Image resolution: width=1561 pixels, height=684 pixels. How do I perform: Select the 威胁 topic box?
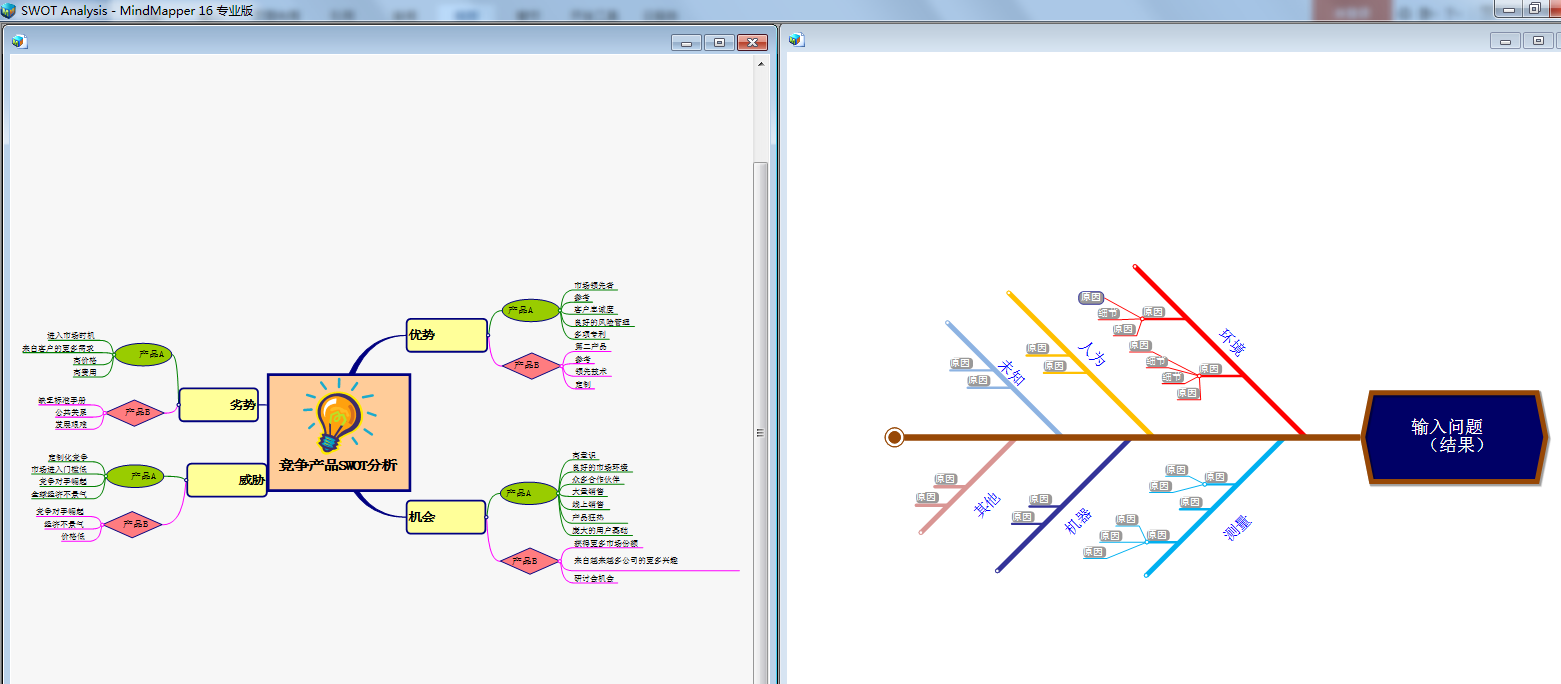[x=227, y=480]
